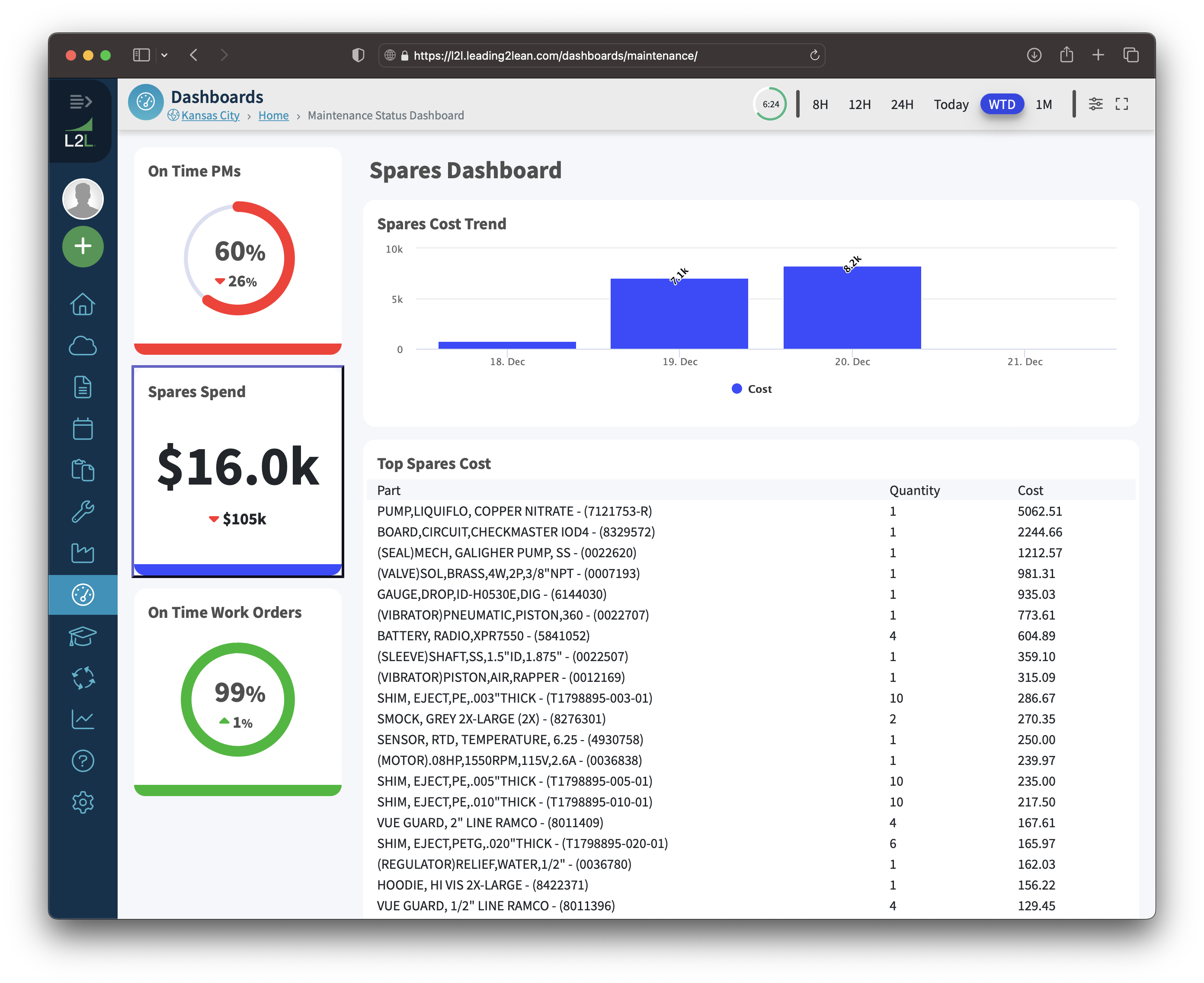The height and width of the screenshot is (983, 1204).
Task: Follow the Home breadcrumb link
Action: point(273,116)
